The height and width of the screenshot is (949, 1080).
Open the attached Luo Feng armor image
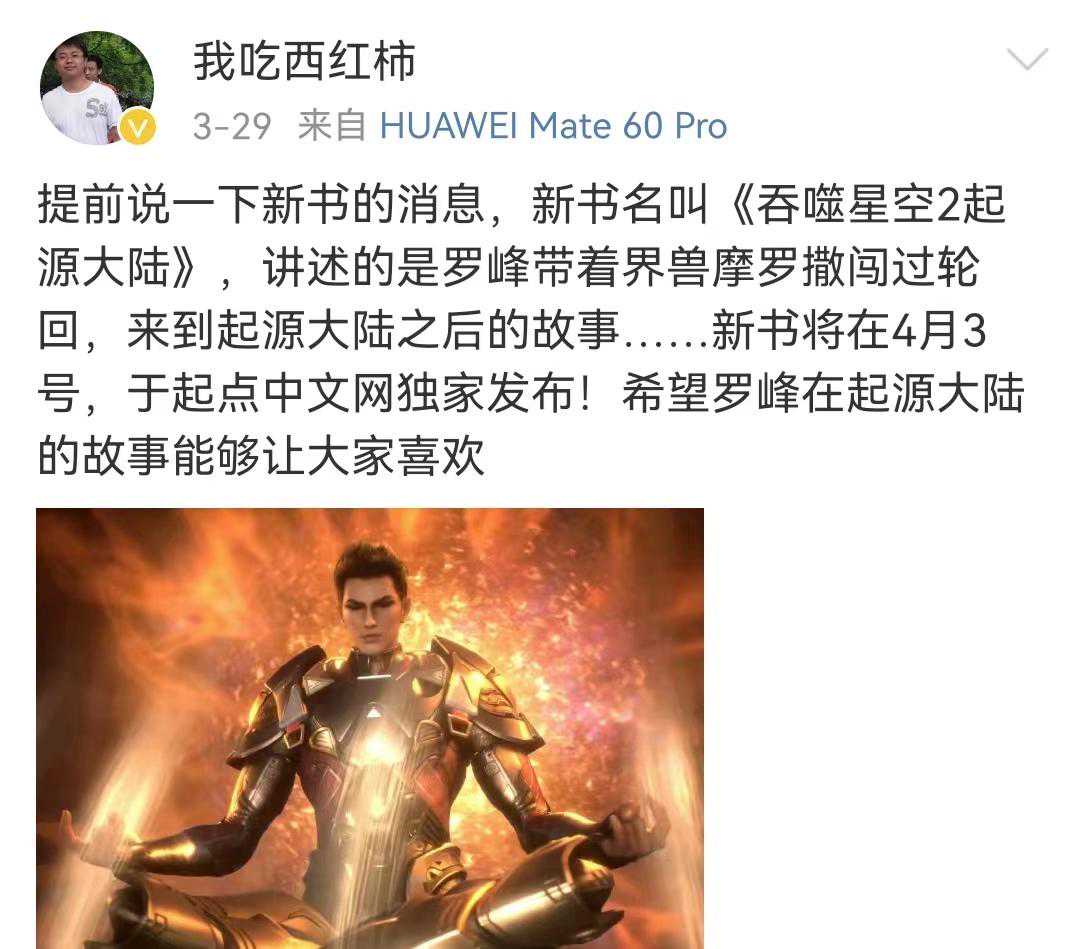click(x=370, y=728)
